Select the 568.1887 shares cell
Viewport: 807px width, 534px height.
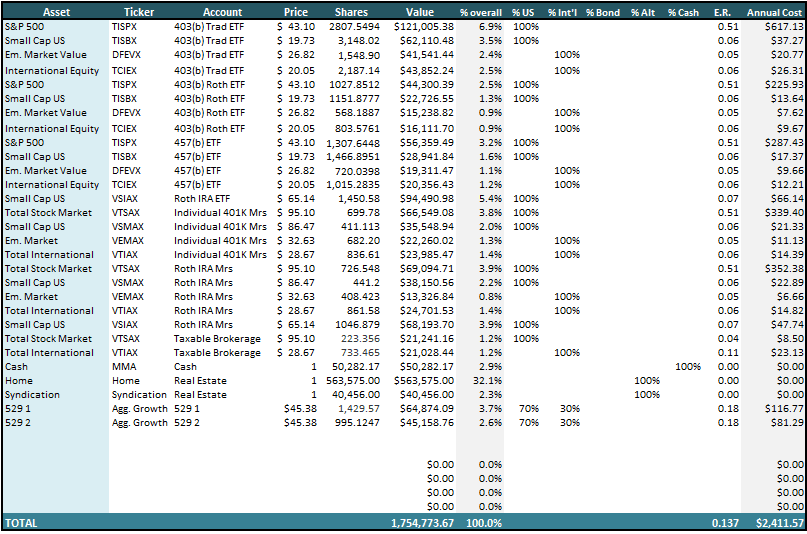357,112
